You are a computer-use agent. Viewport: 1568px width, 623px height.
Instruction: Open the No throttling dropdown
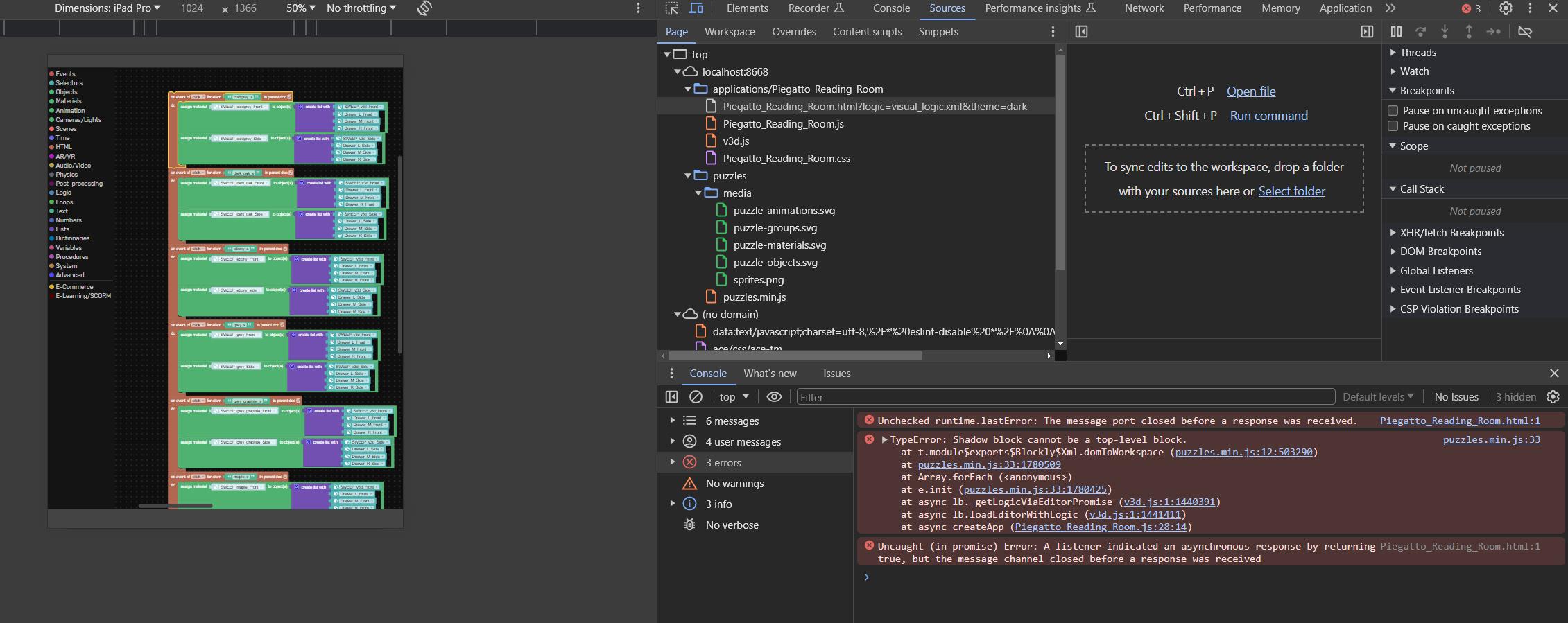tap(361, 8)
